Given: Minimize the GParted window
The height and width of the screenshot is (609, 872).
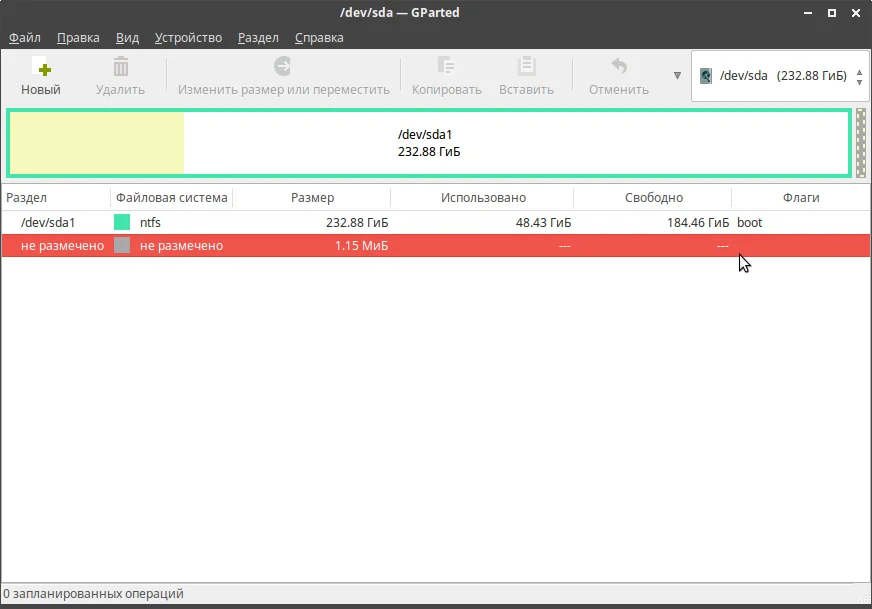Looking at the screenshot, I should click(807, 13).
